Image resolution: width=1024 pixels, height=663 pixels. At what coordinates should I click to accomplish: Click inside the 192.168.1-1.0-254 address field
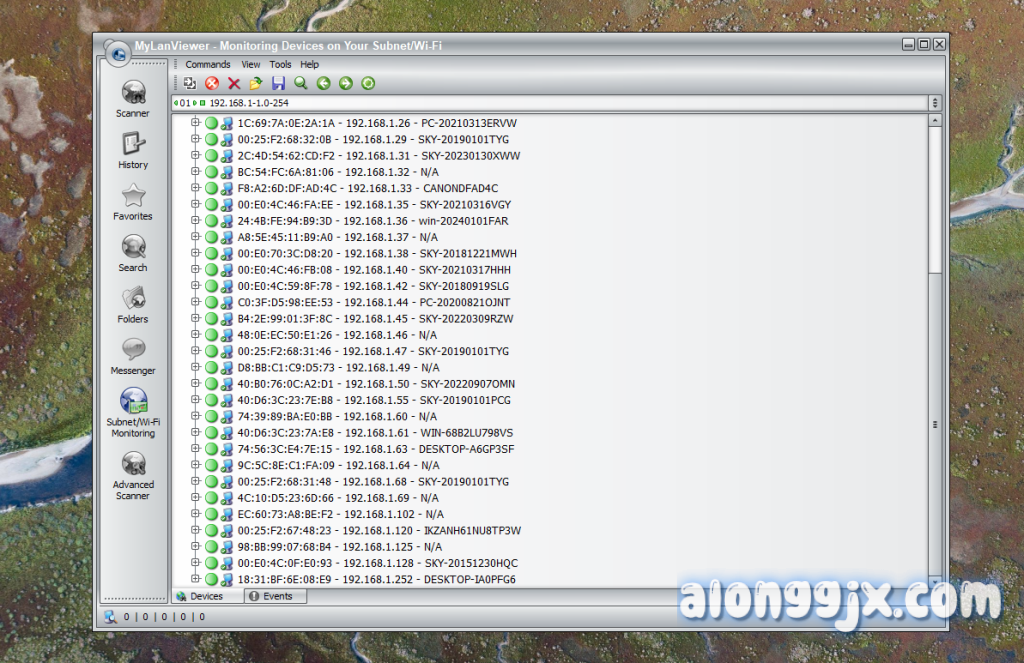[250, 102]
